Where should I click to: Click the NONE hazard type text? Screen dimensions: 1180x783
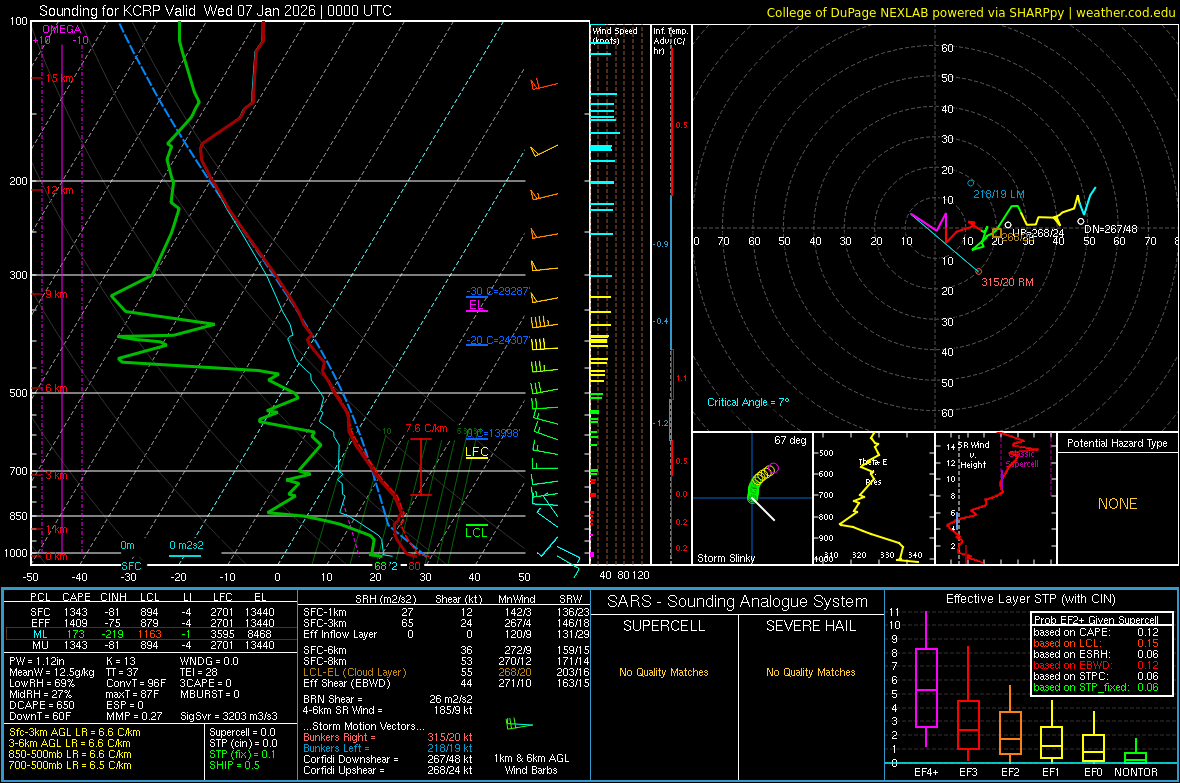point(1117,504)
